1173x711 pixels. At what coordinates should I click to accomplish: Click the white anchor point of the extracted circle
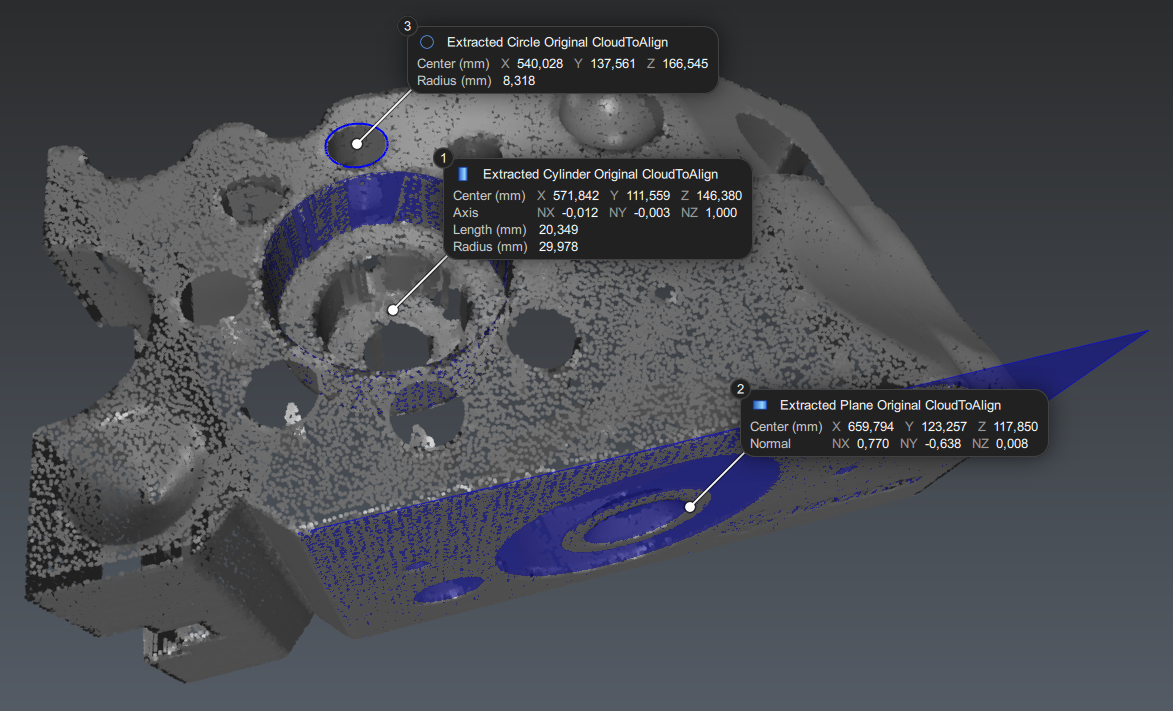[x=357, y=144]
